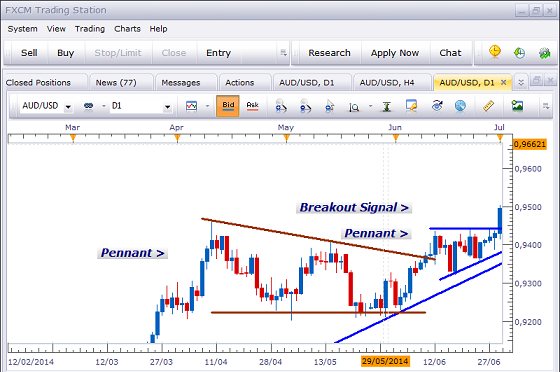560x372 pixels.
Task: Select the yellow ruler measure tool
Action: click(488, 106)
